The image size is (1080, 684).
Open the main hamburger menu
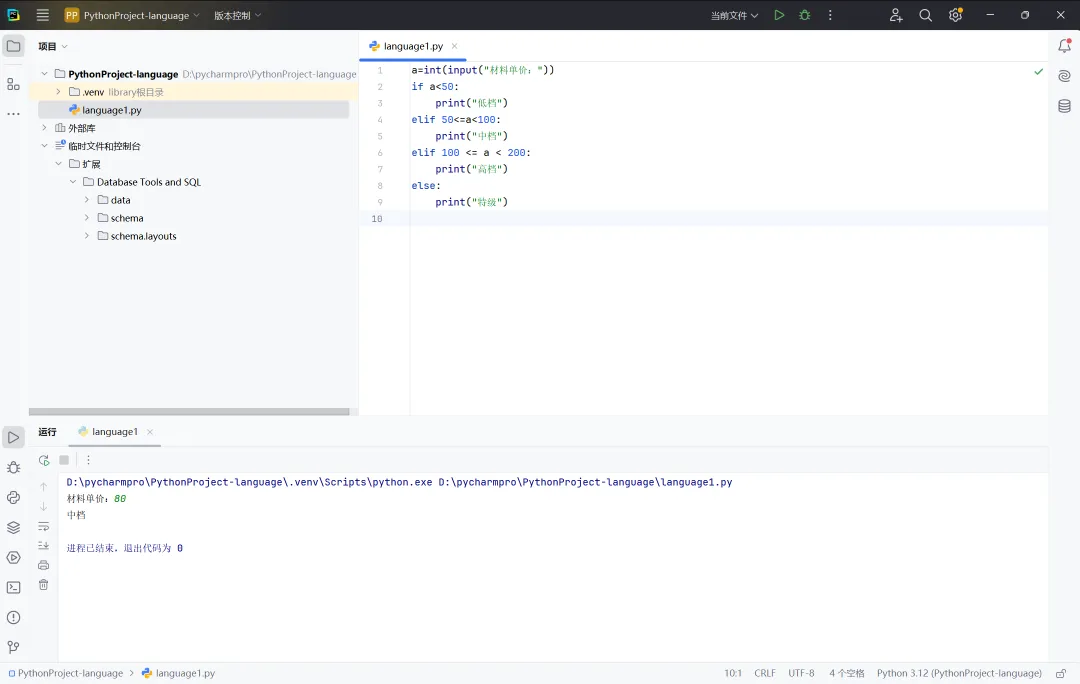(x=43, y=15)
